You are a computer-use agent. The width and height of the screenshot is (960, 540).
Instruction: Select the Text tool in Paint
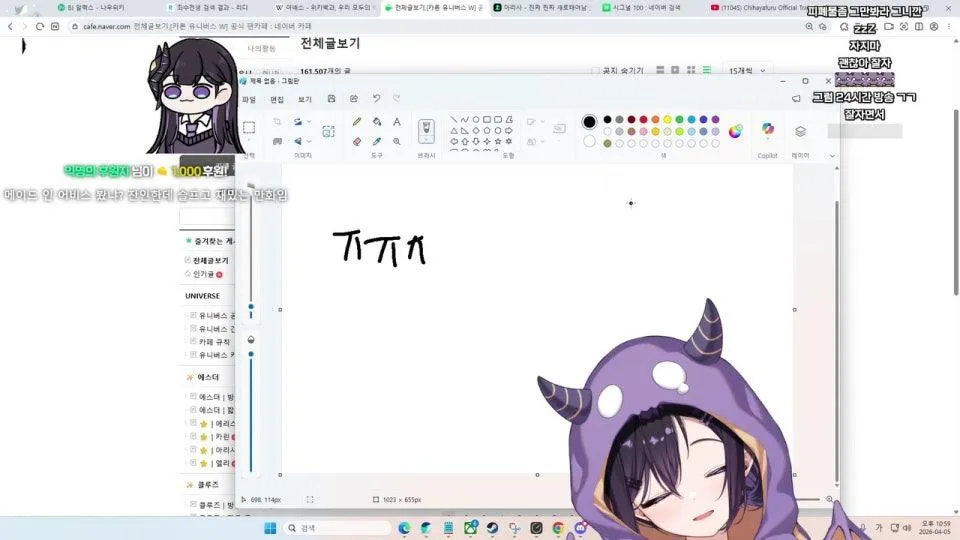click(x=397, y=122)
